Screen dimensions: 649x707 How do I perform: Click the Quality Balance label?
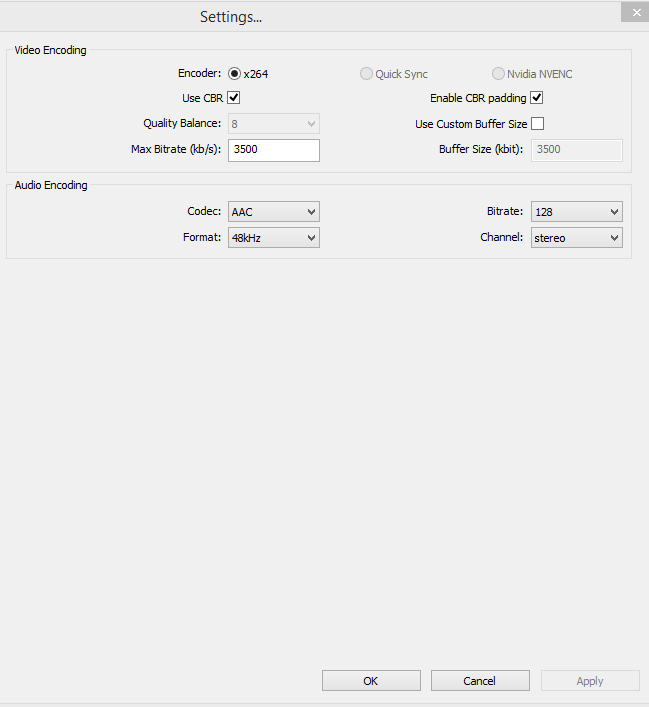tap(182, 123)
